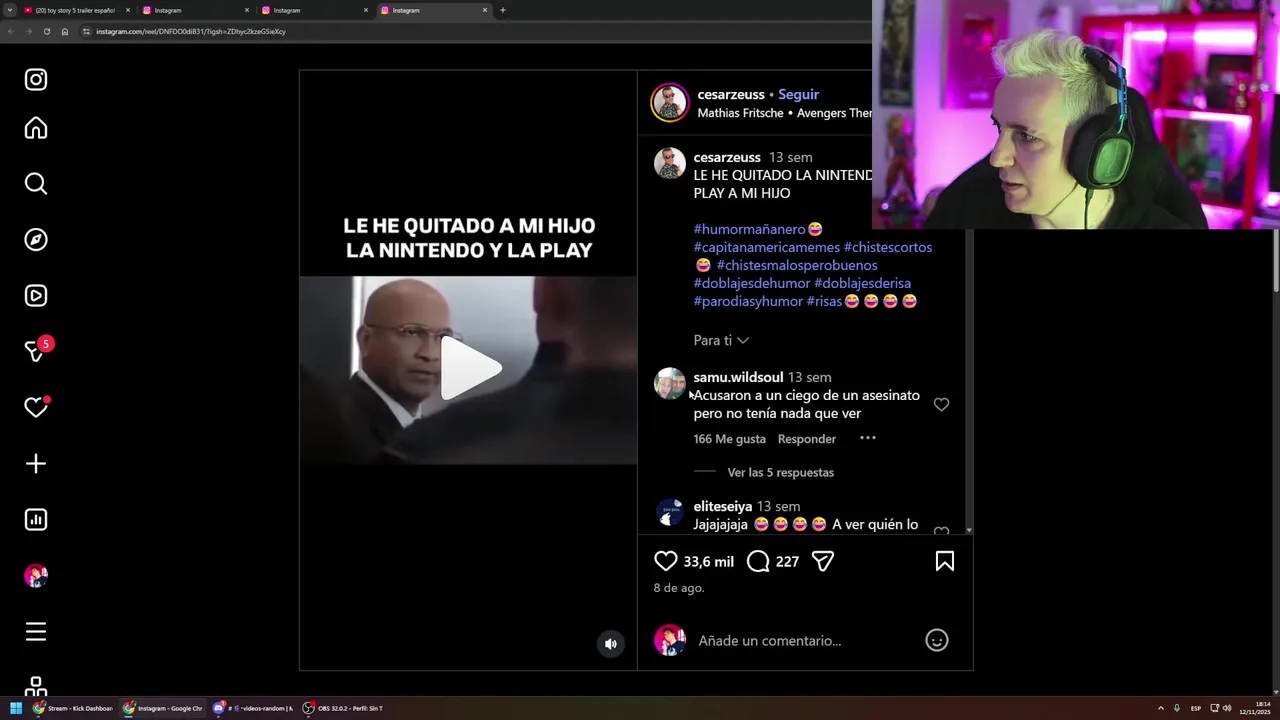Viewport: 1280px width, 720px height.
Task: Open the dashboard chart icon in sidebar
Action: 36,520
